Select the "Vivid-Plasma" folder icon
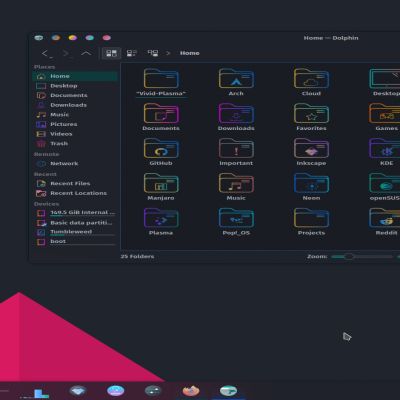This screenshot has height=400, width=400. (161, 79)
